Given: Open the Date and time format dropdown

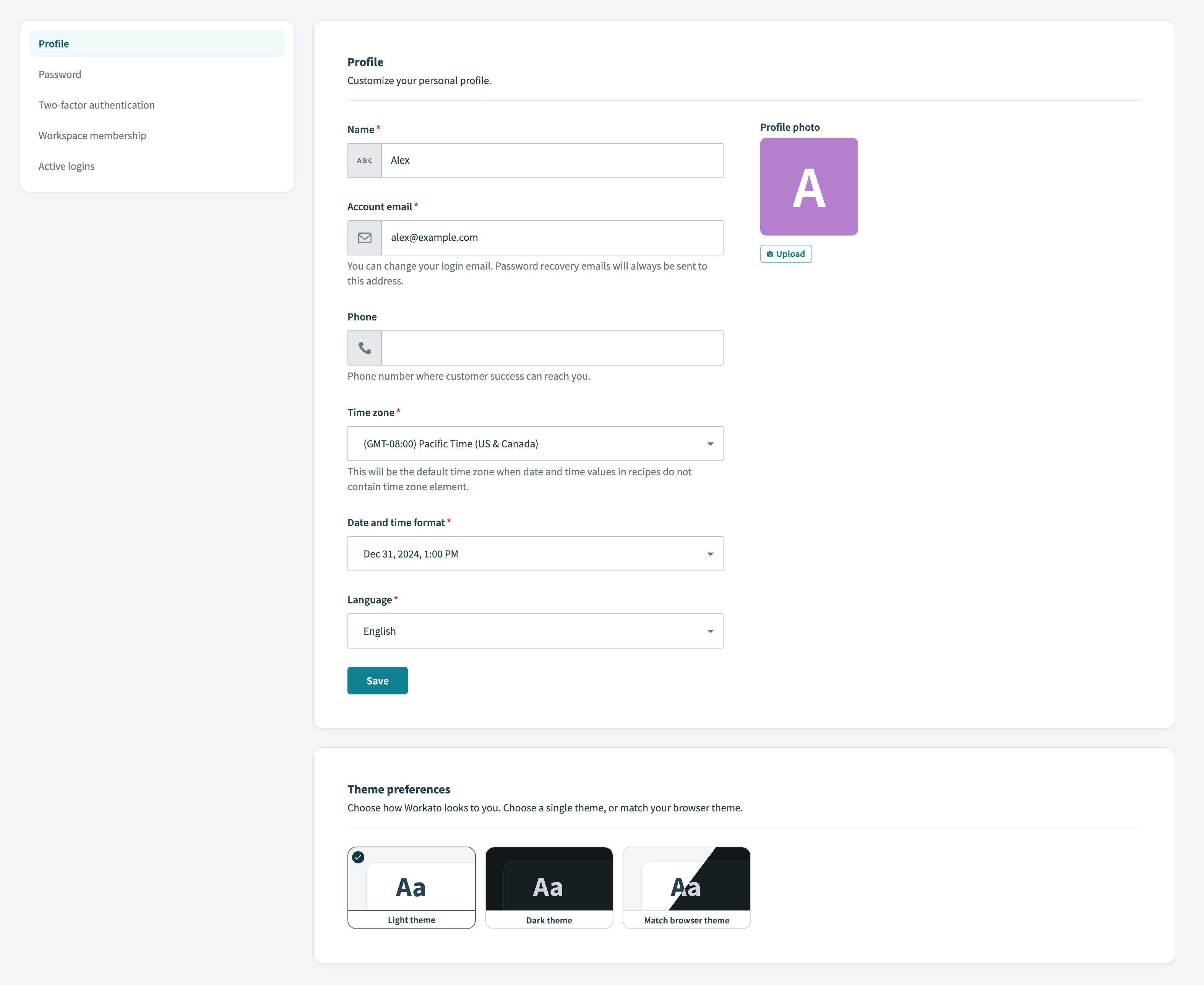Looking at the screenshot, I should (x=535, y=554).
